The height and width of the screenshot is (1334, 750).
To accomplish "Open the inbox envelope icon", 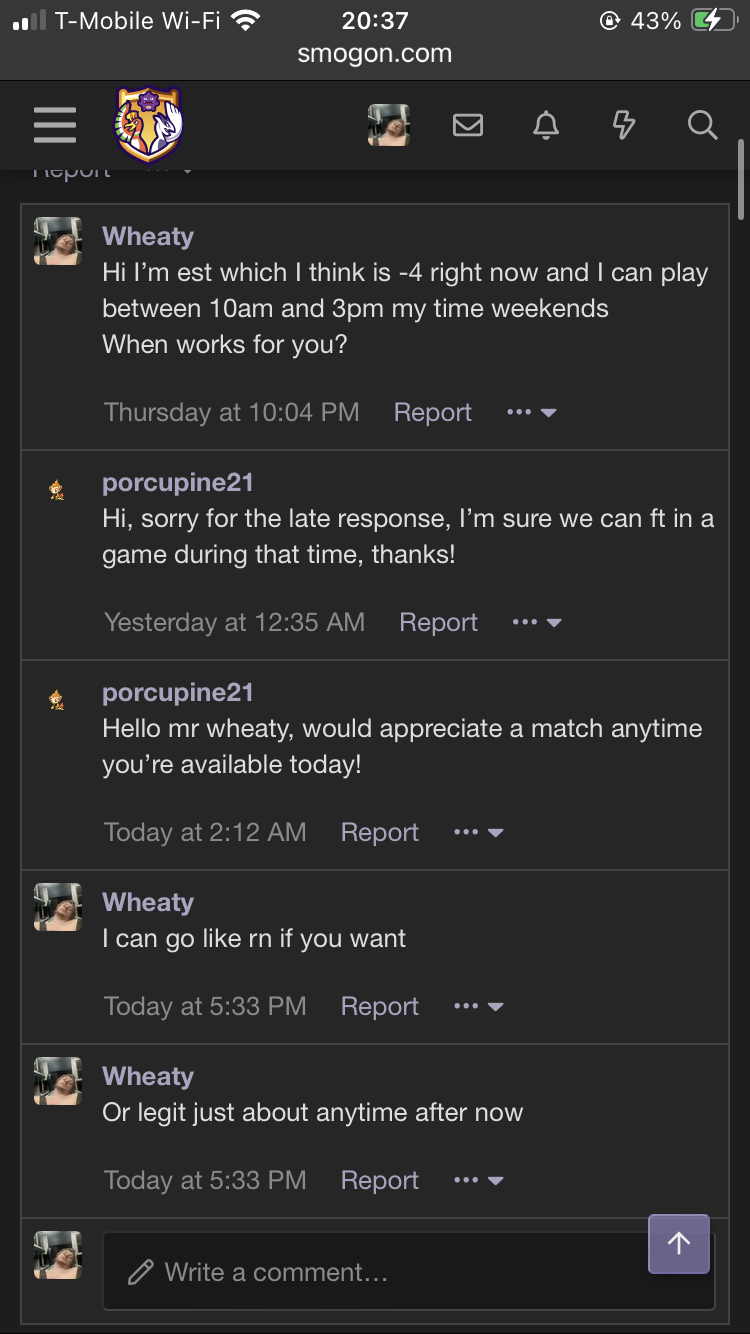I will coord(468,125).
